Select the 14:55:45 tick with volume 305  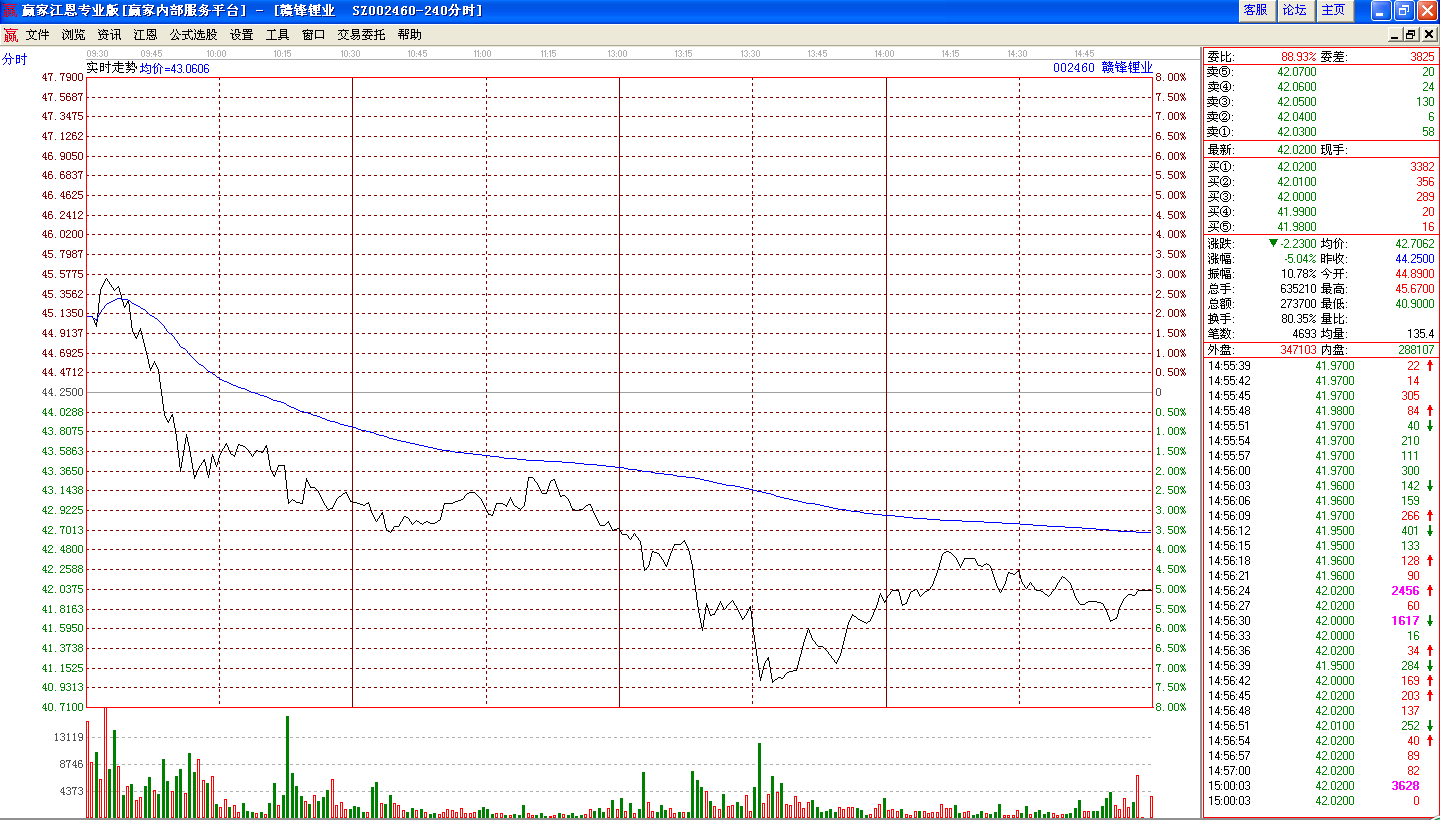click(1320, 396)
